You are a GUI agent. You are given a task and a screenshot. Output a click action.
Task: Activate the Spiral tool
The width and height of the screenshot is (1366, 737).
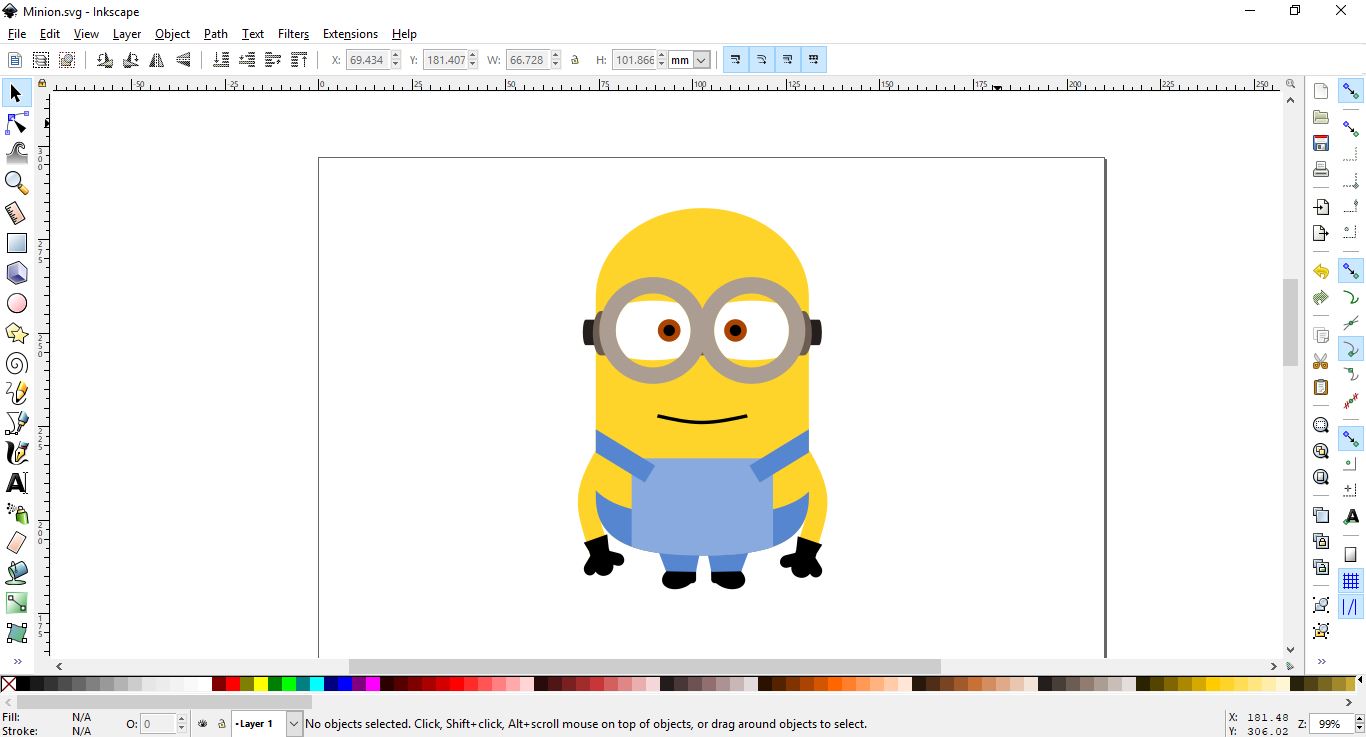17,363
